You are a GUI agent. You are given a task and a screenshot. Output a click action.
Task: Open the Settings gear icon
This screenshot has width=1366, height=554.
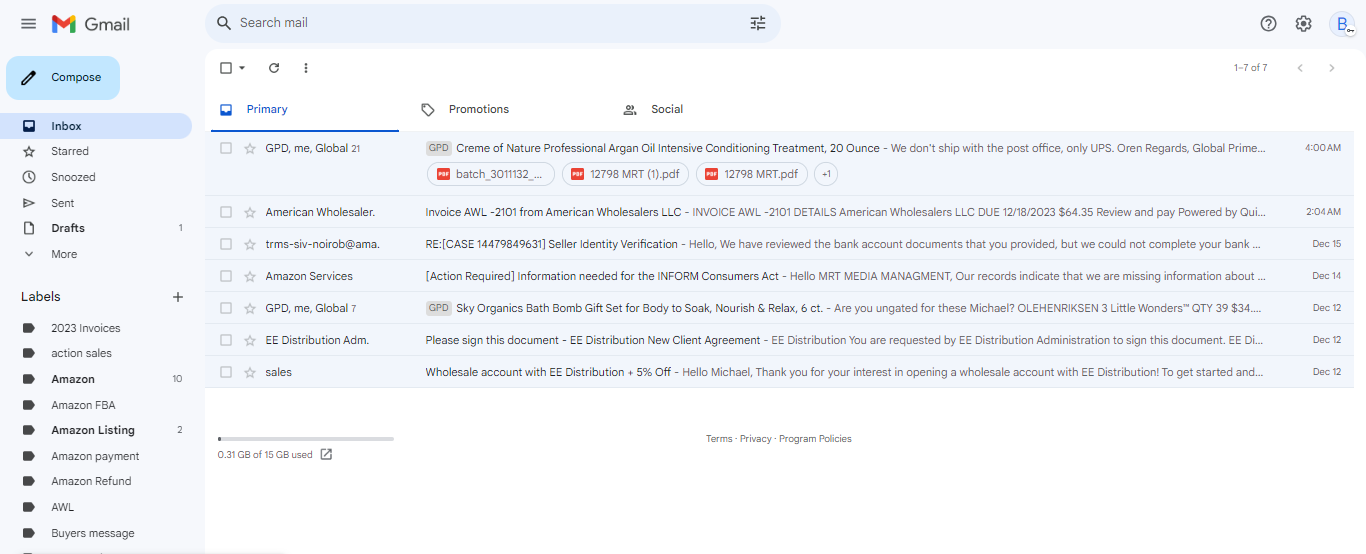[x=1303, y=23]
